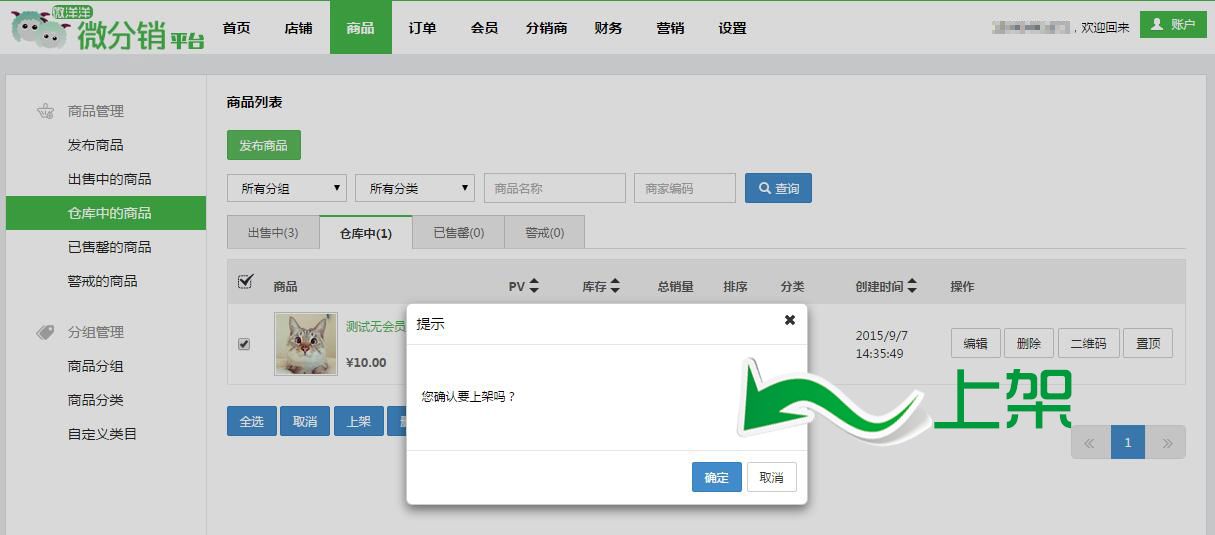The height and width of the screenshot is (535, 1215).
Task: Switch to the 出售中(3) tab
Action: pyautogui.click(x=273, y=233)
